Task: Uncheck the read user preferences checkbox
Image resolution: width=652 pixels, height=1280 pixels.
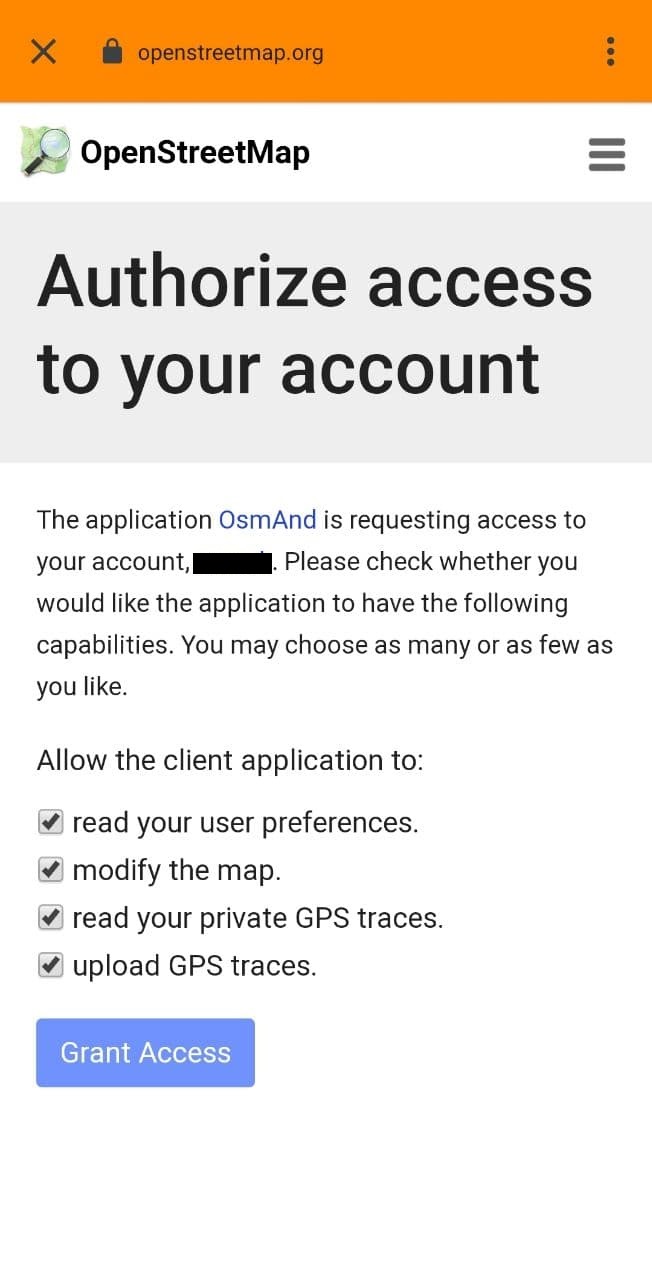Action: (50, 822)
